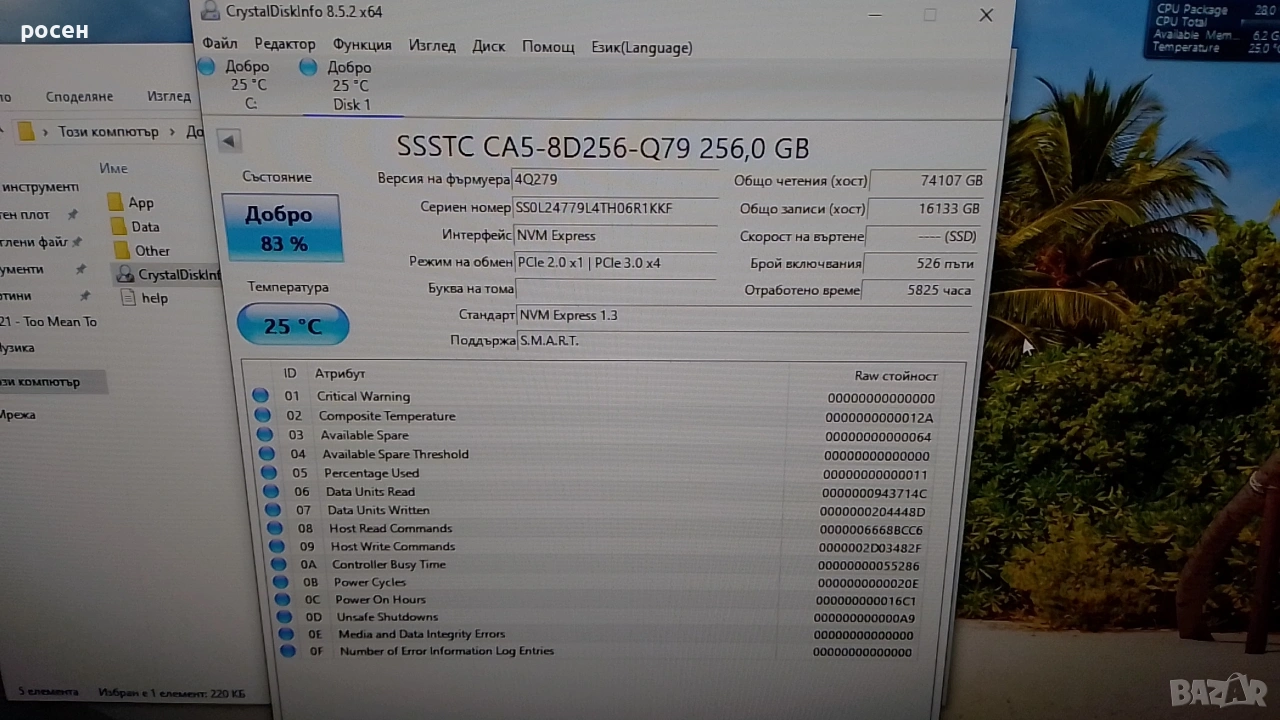
Task: Click the Percentage Used status circle
Action: (x=269, y=473)
